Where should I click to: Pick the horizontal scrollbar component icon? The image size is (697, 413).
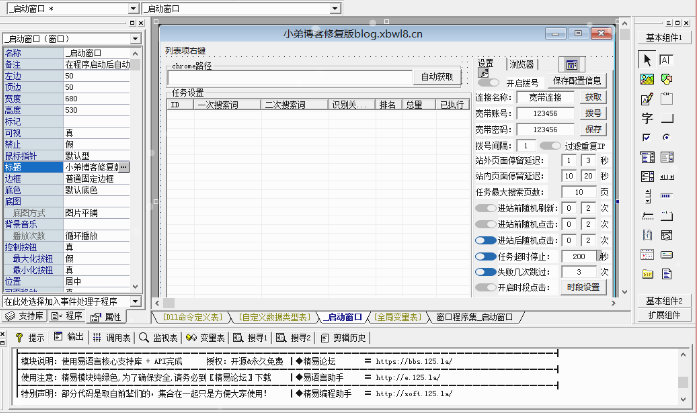click(x=666, y=176)
